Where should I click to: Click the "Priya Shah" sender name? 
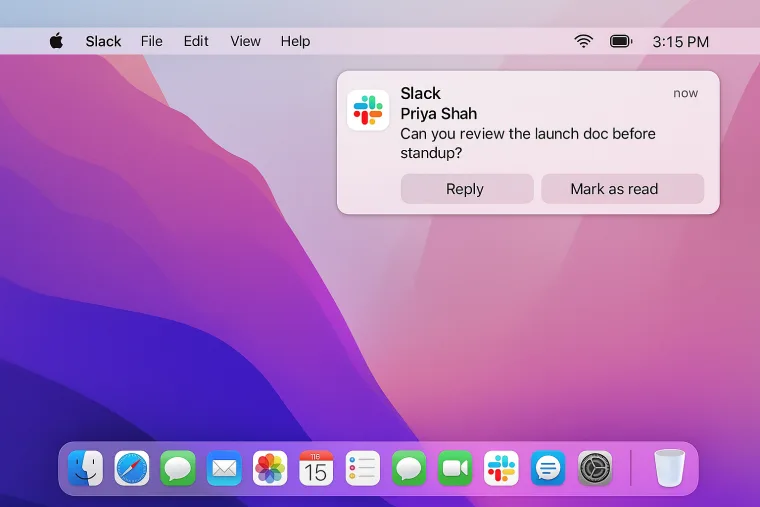click(x=439, y=113)
